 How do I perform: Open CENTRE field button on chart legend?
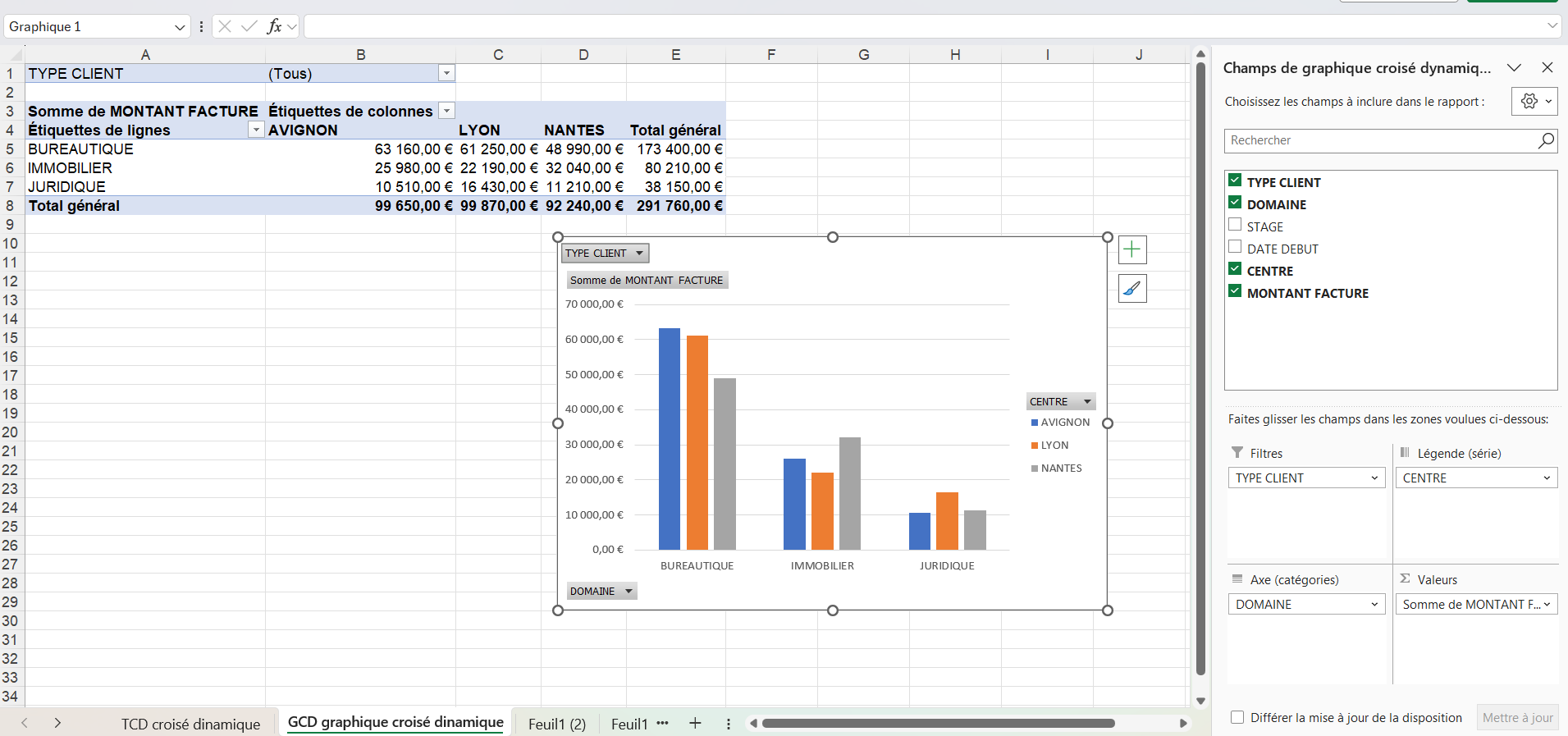tap(1061, 401)
